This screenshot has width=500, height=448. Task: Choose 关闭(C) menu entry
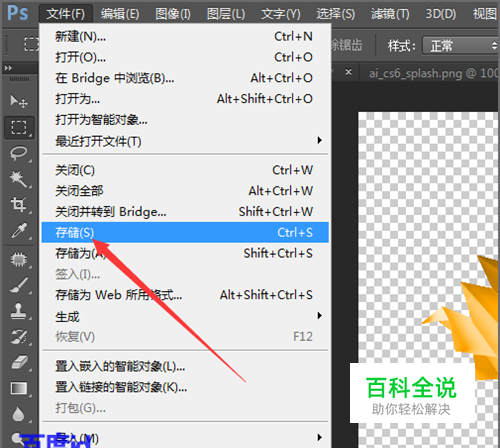185,170
